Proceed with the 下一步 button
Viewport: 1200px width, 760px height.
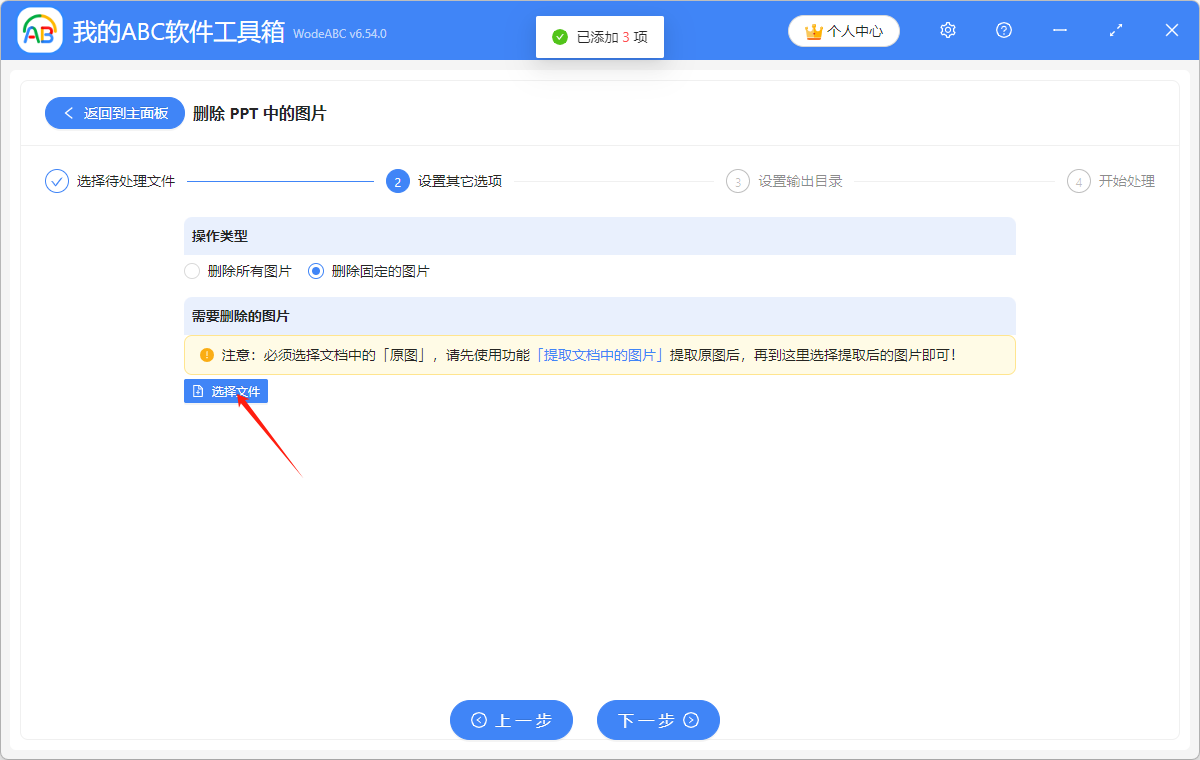coord(658,720)
